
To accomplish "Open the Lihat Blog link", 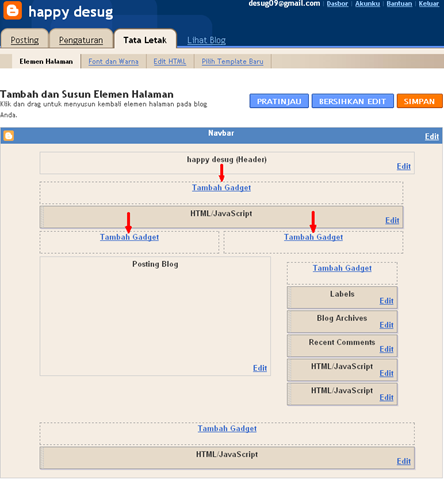I will click(206, 40).
